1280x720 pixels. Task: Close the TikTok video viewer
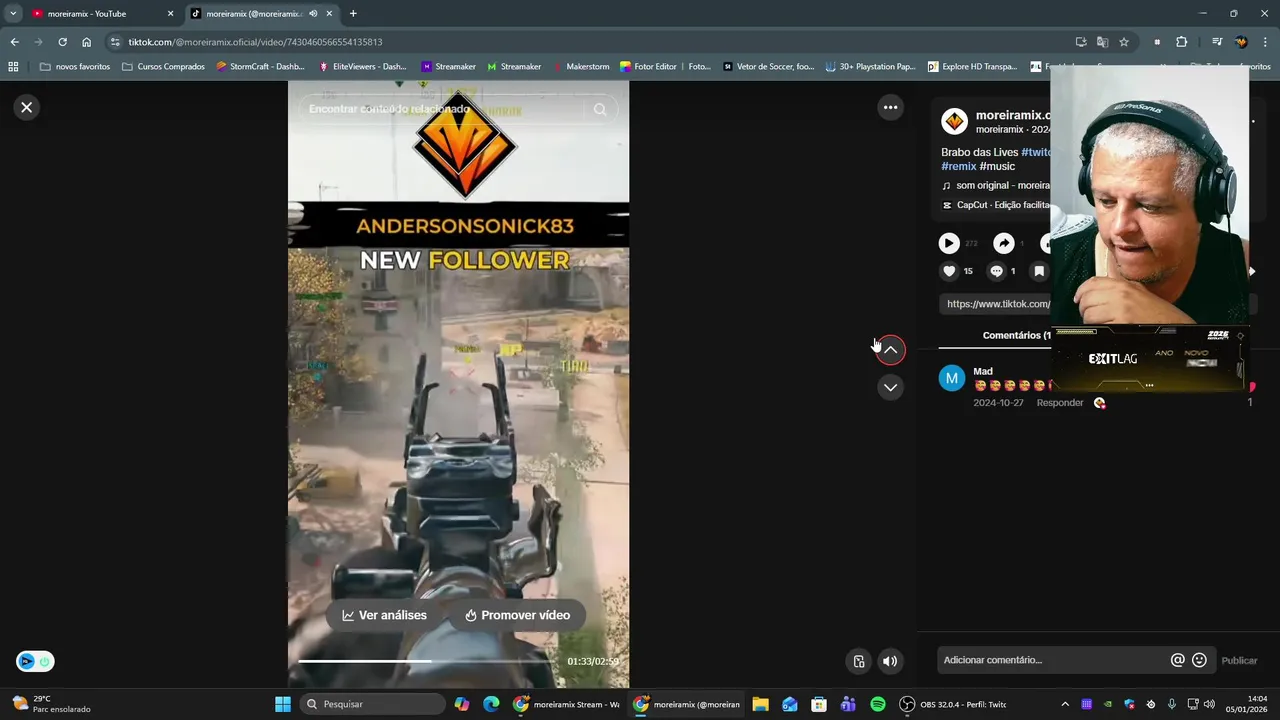click(x=27, y=107)
